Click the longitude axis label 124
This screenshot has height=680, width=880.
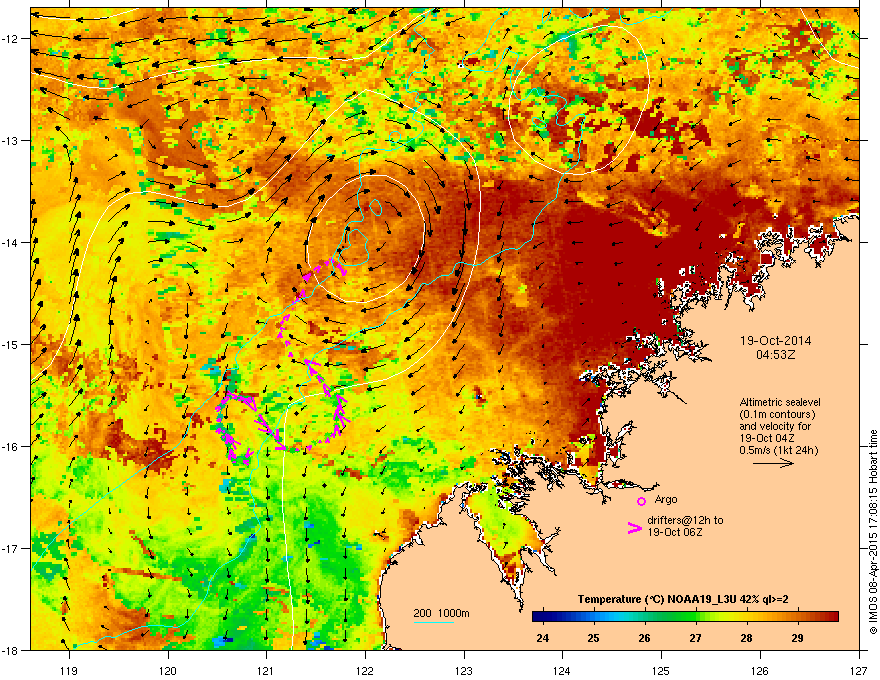[562, 670]
